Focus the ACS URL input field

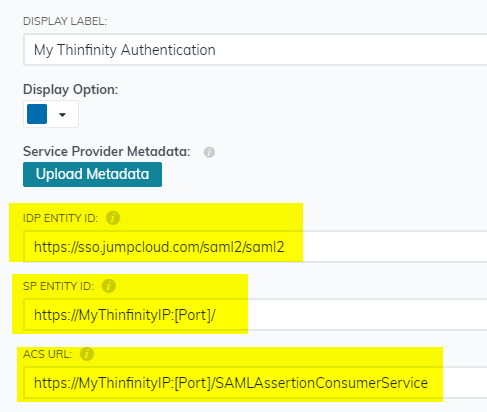255,383
